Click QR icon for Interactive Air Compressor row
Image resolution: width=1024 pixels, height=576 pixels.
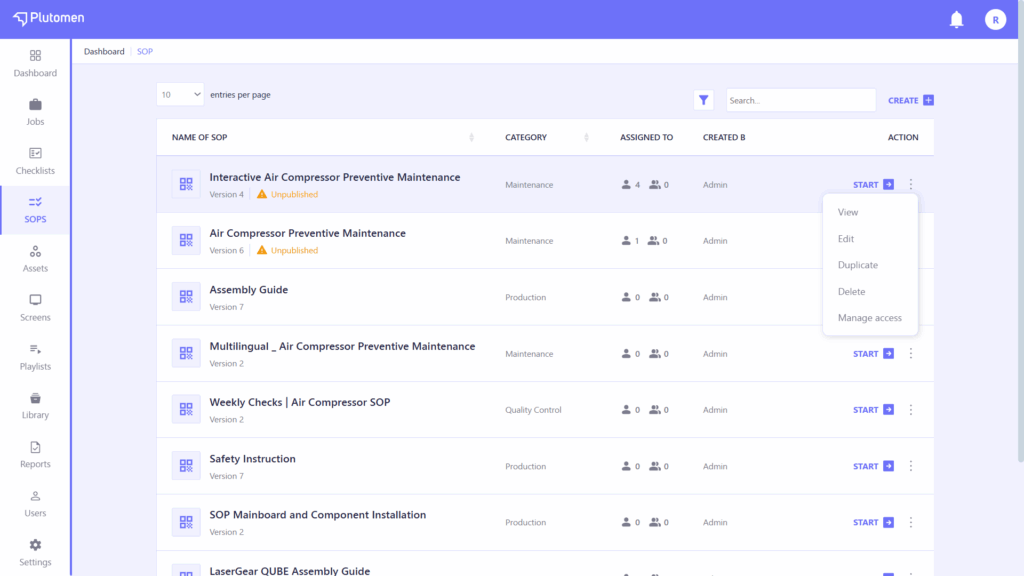(x=186, y=184)
